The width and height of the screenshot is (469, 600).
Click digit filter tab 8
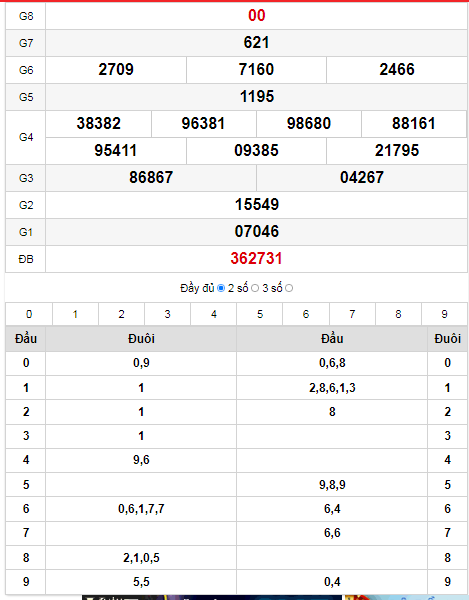click(398, 314)
